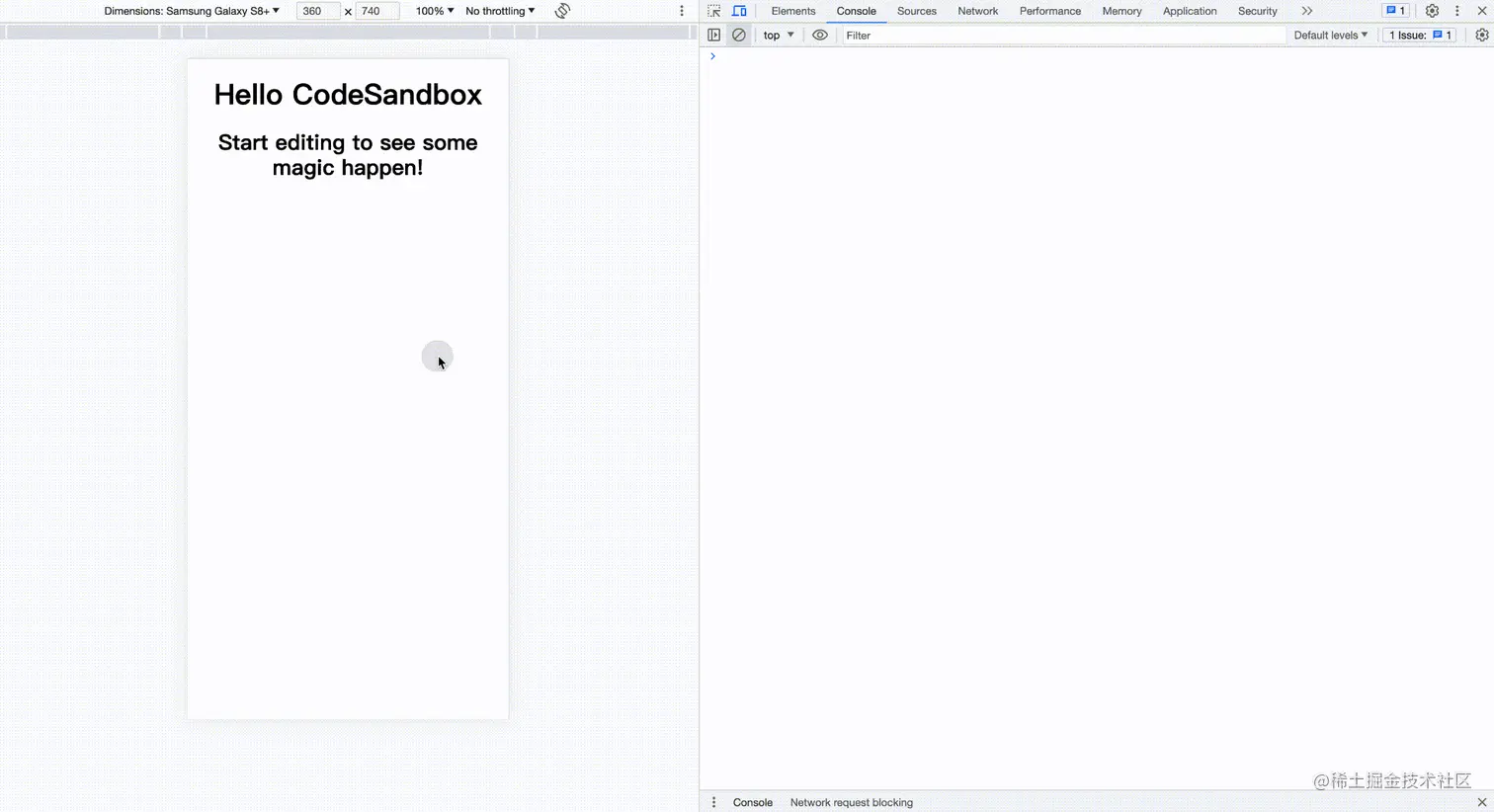Screen dimensions: 1494x812
Task: Switch to the Console tab
Action: pos(856,11)
